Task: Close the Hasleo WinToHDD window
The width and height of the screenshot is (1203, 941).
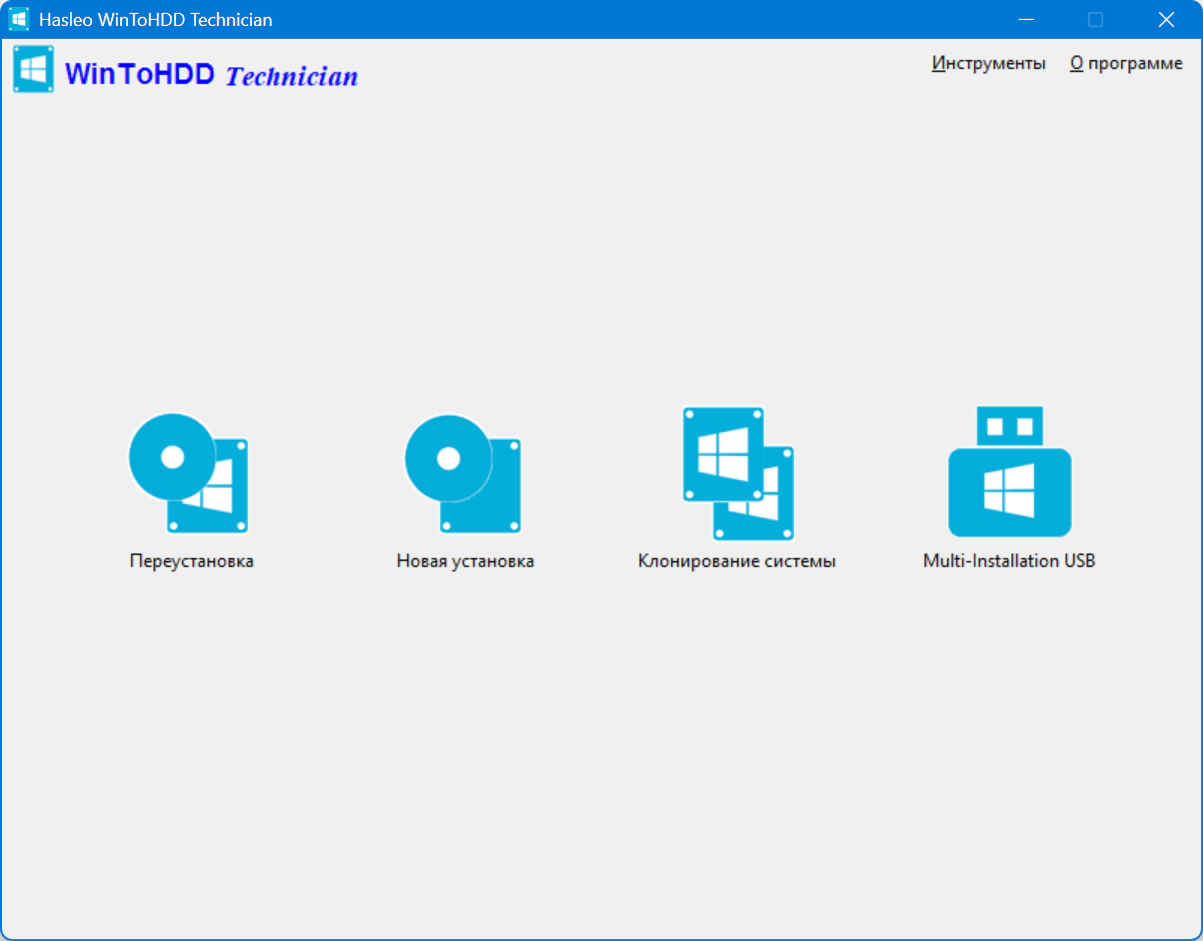Action: (x=1166, y=19)
